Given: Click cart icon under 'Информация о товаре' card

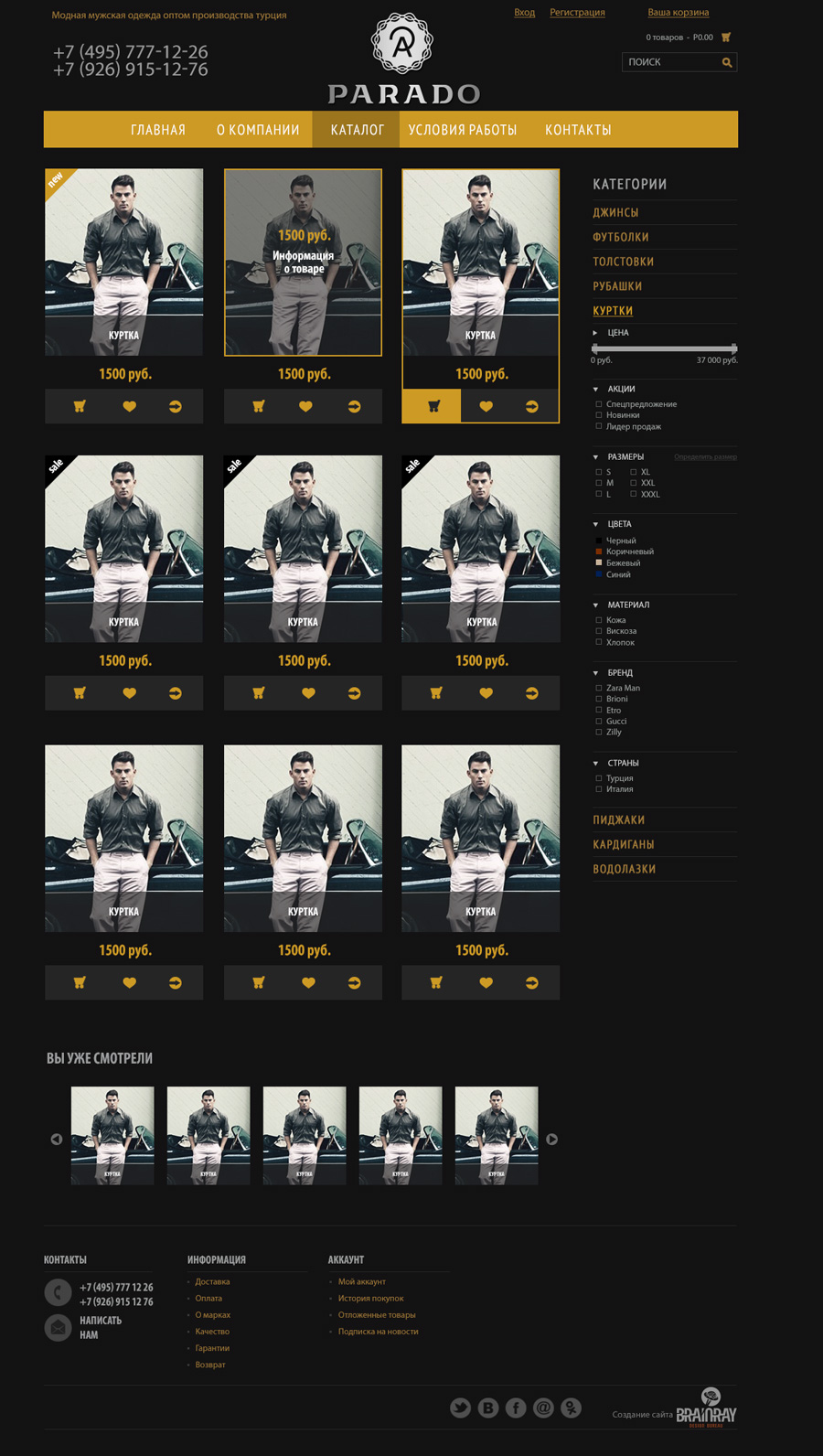Looking at the screenshot, I should click(259, 406).
